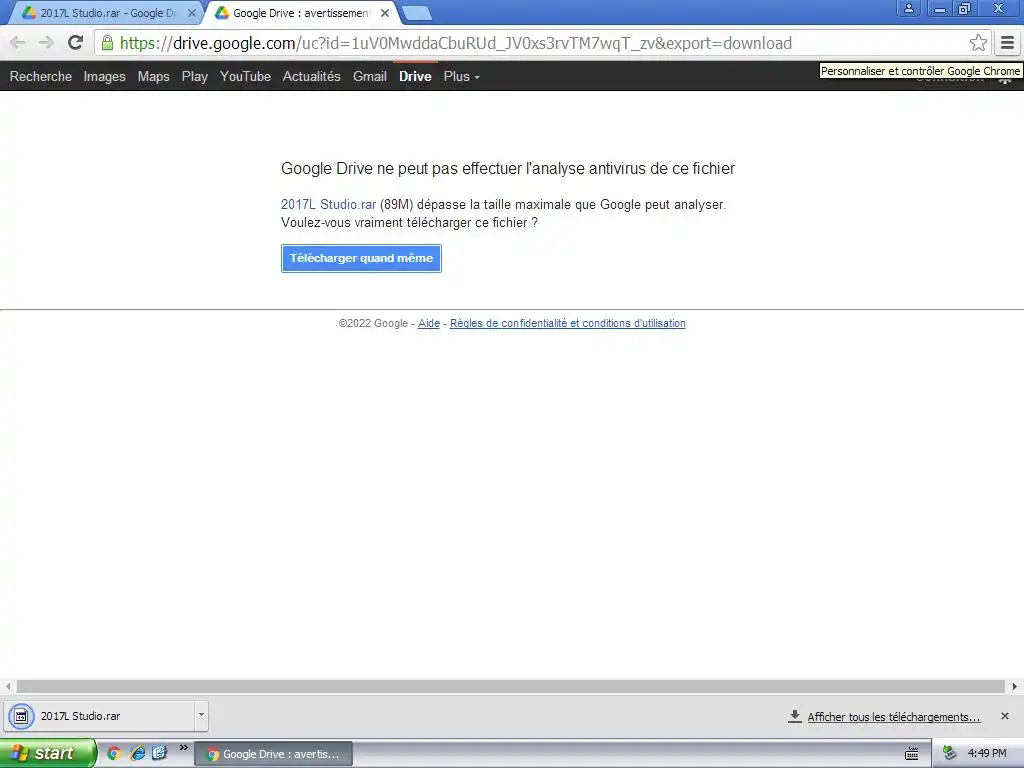Click the browser forward arrow
The image size is (1024, 768).
(46, 43)
